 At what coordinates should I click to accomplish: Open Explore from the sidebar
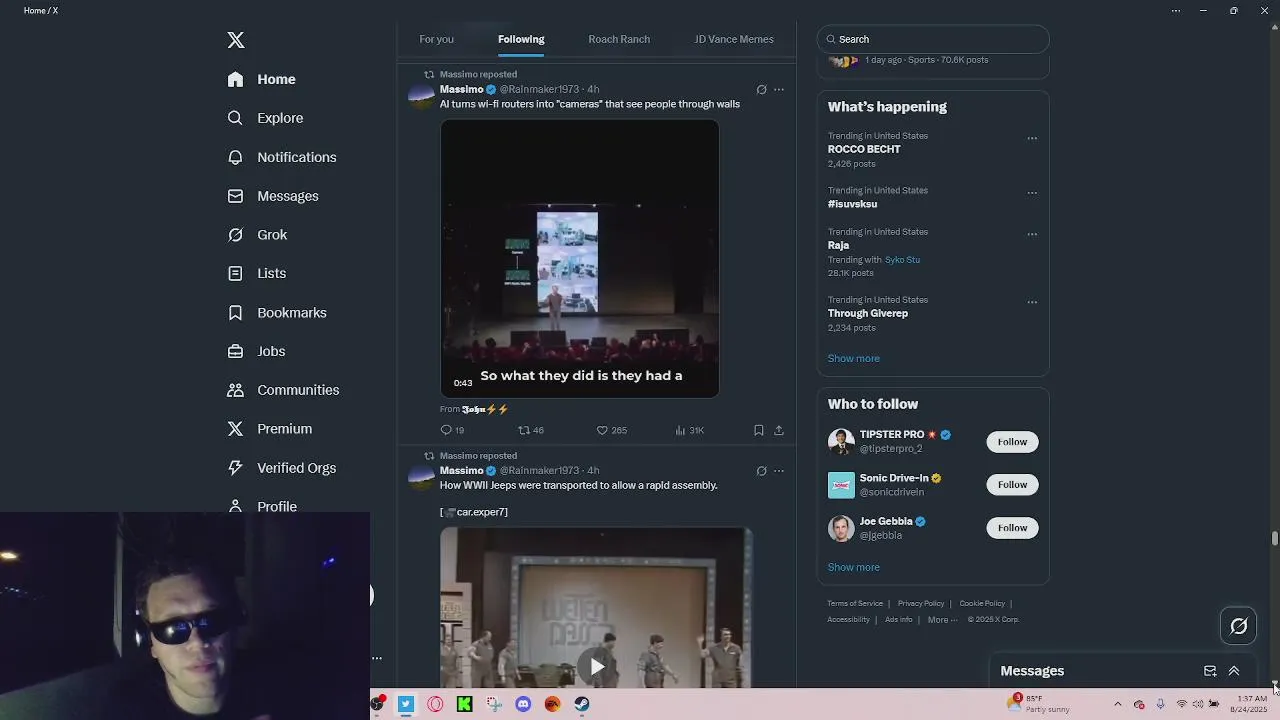[265, 118]
